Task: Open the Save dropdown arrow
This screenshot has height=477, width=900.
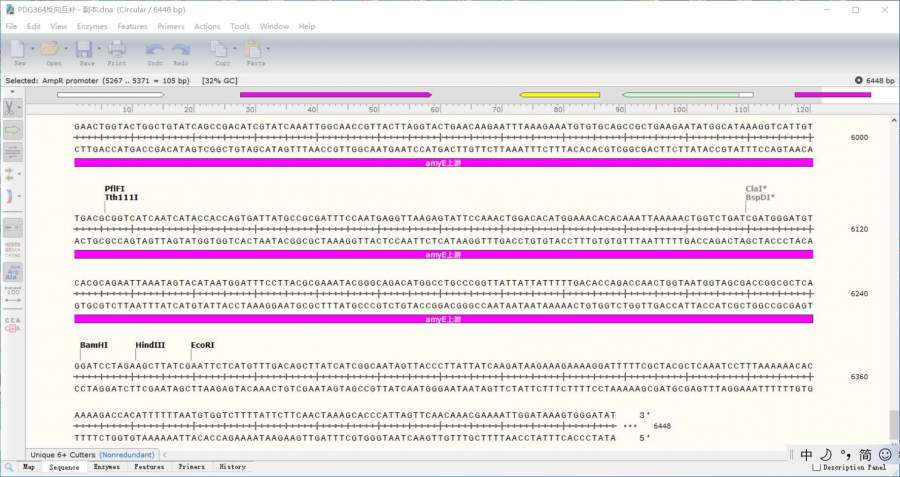Action: point(99,48)
